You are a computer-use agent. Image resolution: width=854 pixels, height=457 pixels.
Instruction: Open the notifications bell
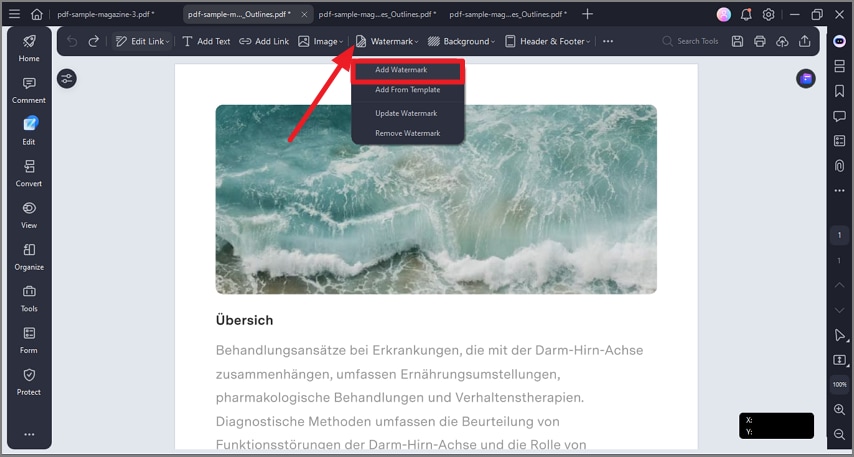(x=746, y=14)
